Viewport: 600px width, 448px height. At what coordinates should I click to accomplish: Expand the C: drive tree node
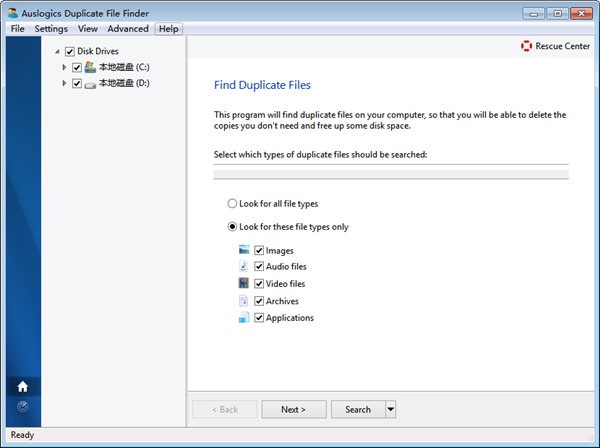tap(64, 67)
